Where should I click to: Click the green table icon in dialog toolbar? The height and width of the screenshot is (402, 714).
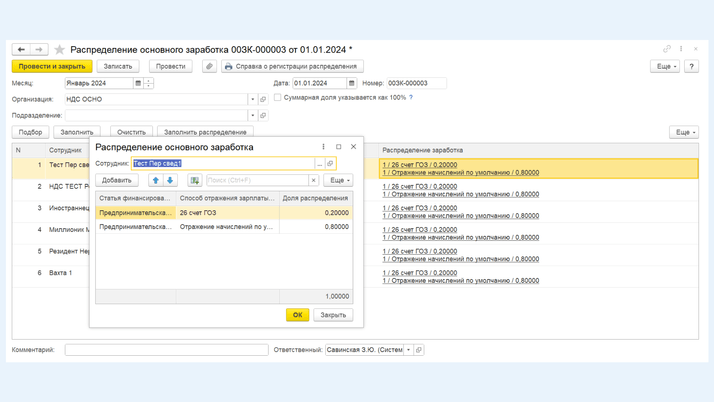(x=194, y=181)
